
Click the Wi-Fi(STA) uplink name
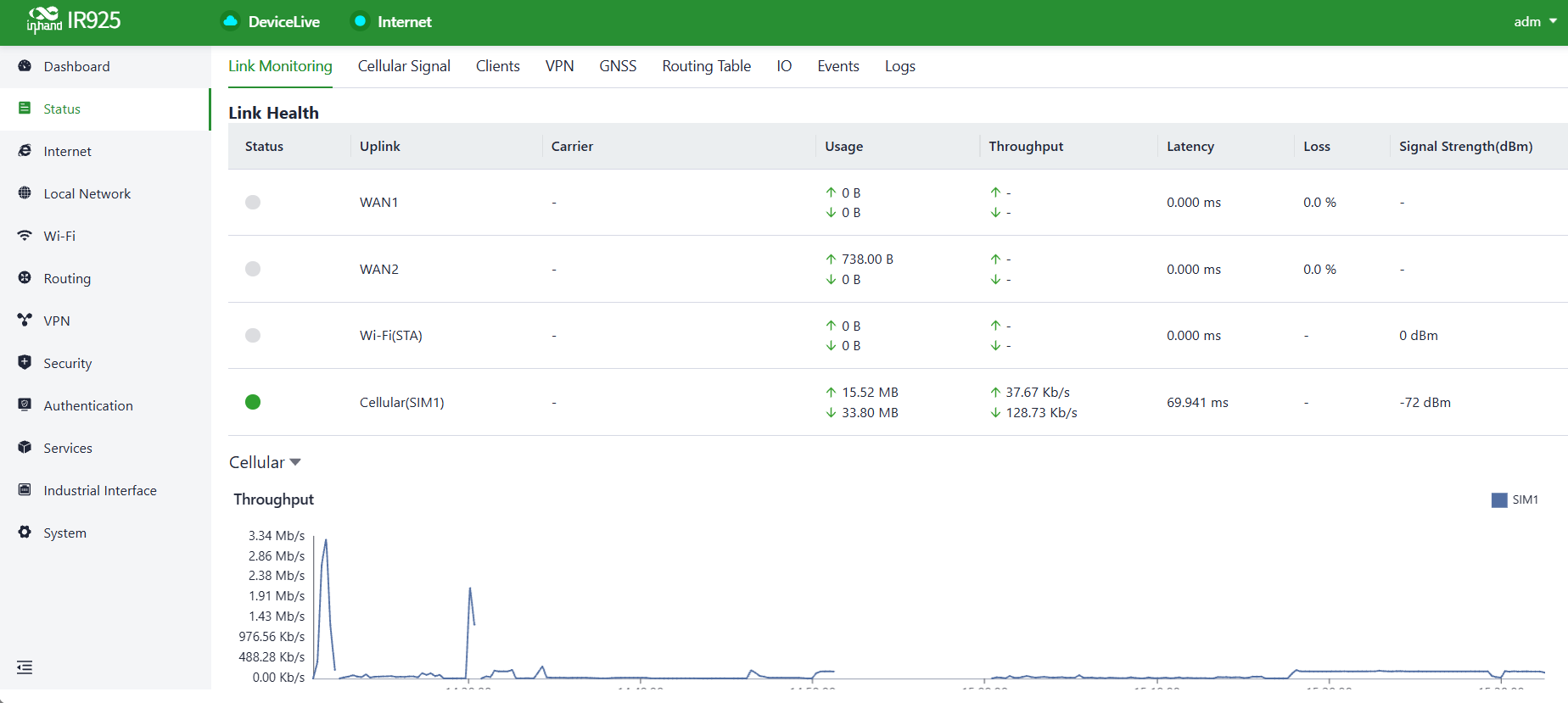tap(391, 335)
